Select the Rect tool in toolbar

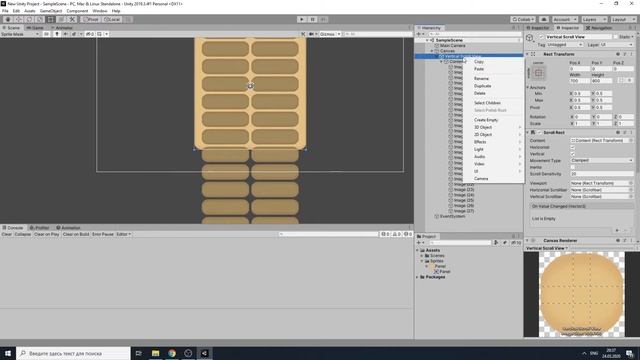50,19
